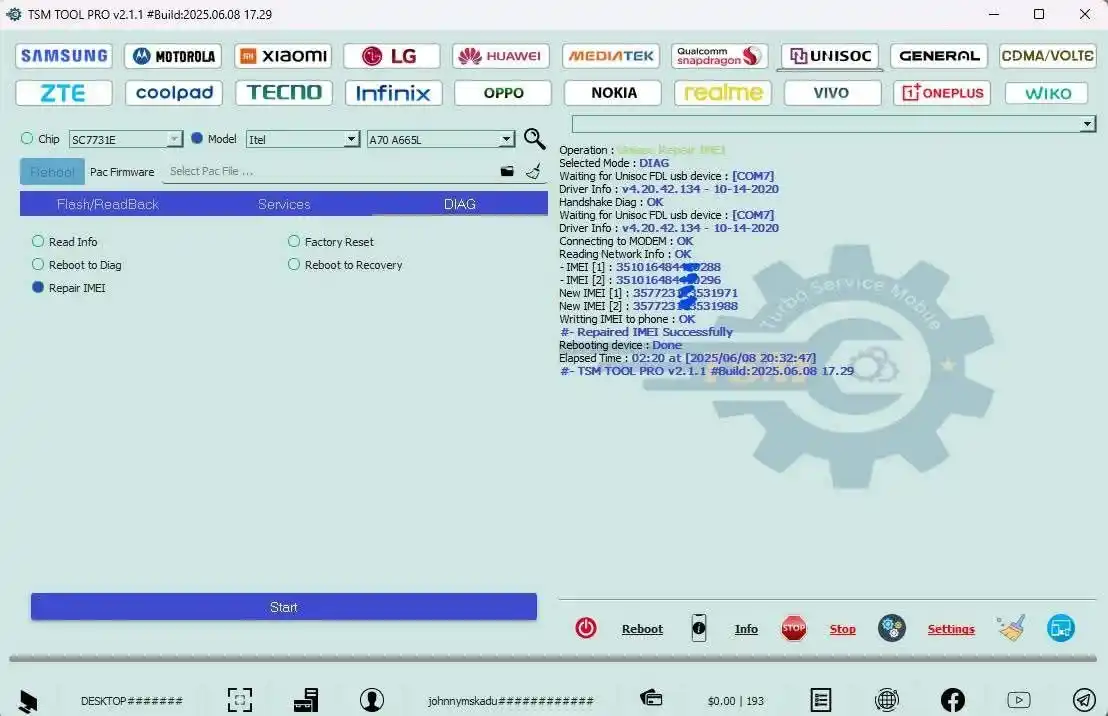This screenshot has width=1108, height=716.
Task: Click the Reboot link
Action: [642, 629]
